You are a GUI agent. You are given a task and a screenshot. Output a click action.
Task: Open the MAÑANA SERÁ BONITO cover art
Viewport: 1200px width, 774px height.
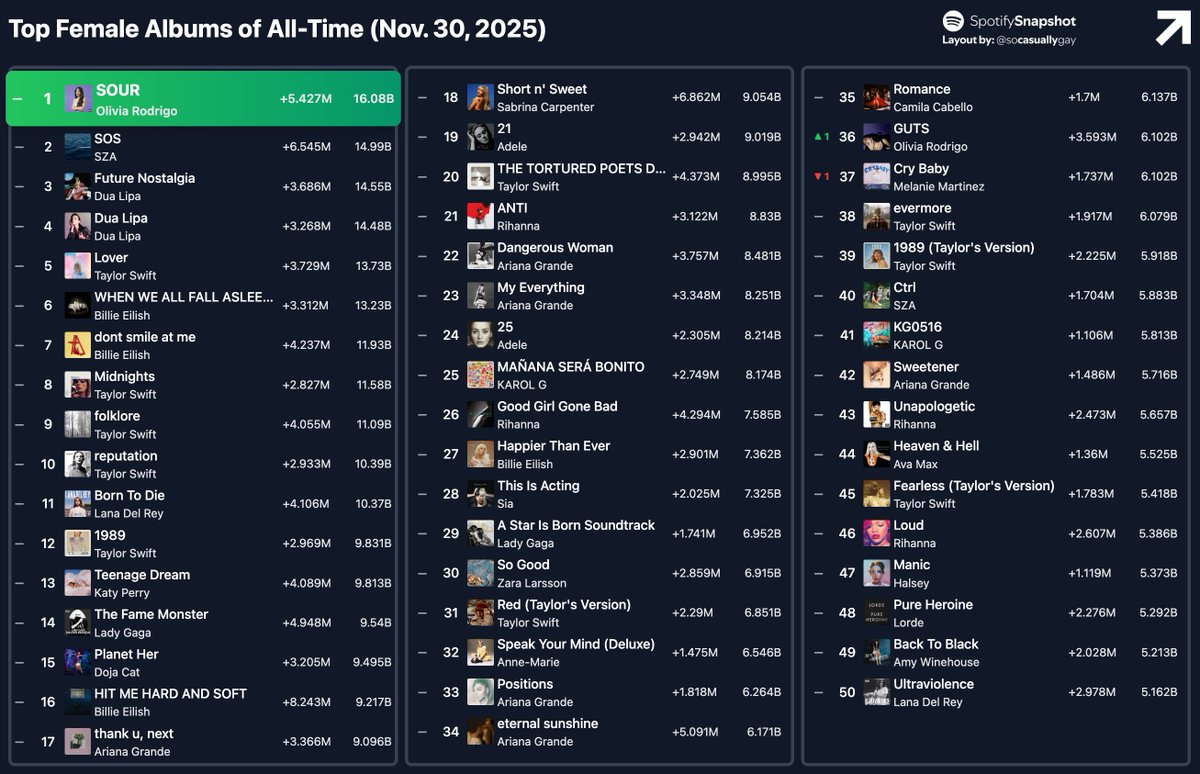pyautogui.click(x=480, y=375)
